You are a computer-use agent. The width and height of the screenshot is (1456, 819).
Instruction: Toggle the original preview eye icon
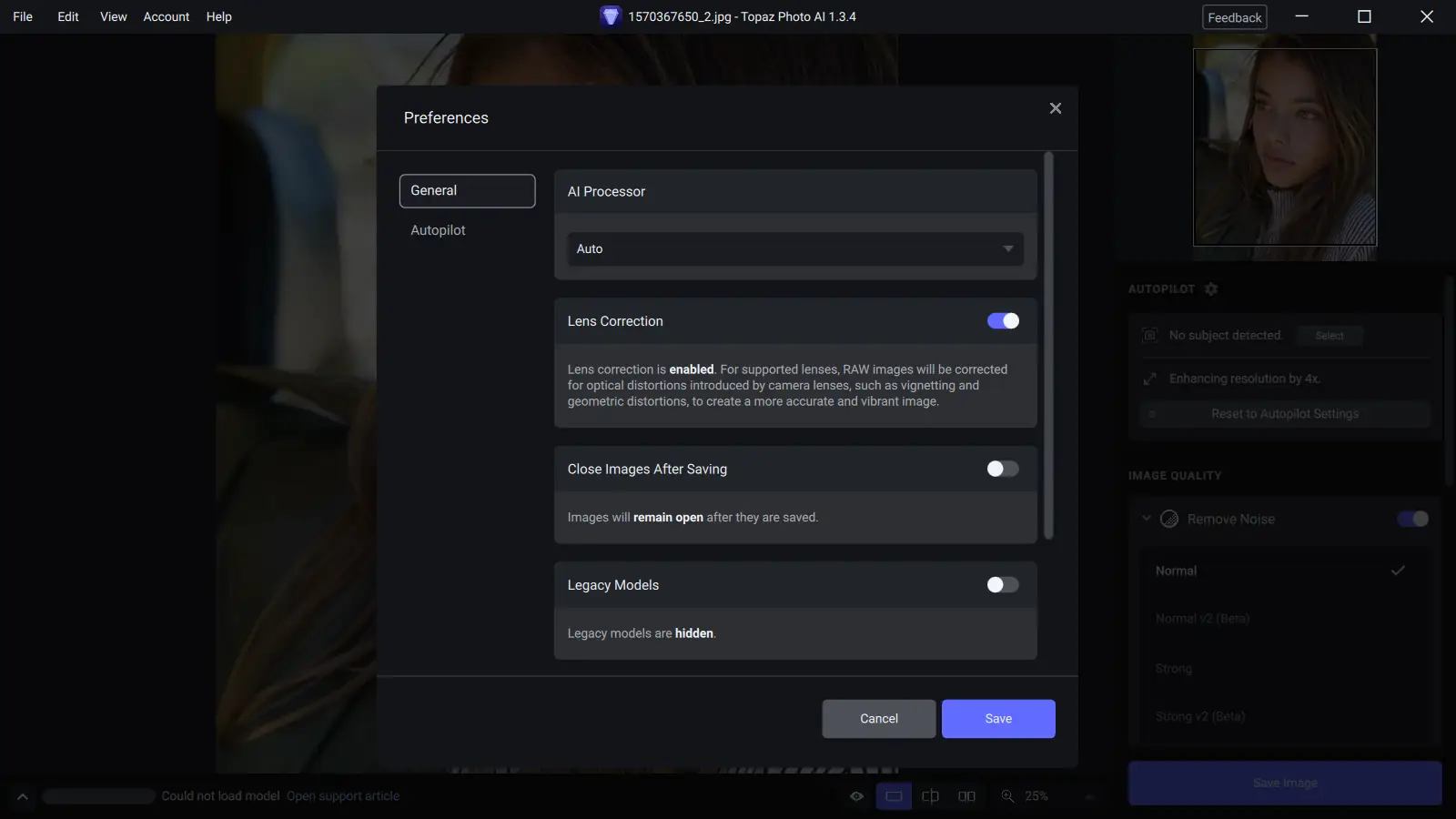[857, 796]
